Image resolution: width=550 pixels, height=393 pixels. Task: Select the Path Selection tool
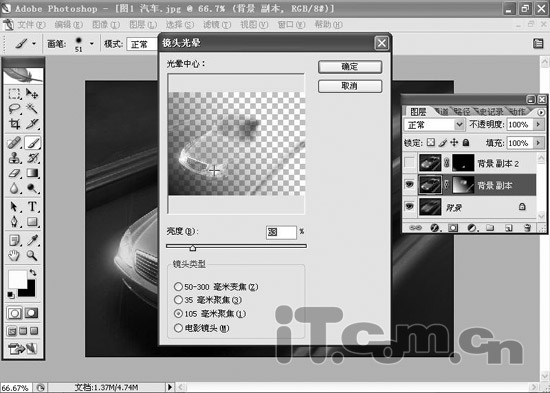(x=14, y=207)
